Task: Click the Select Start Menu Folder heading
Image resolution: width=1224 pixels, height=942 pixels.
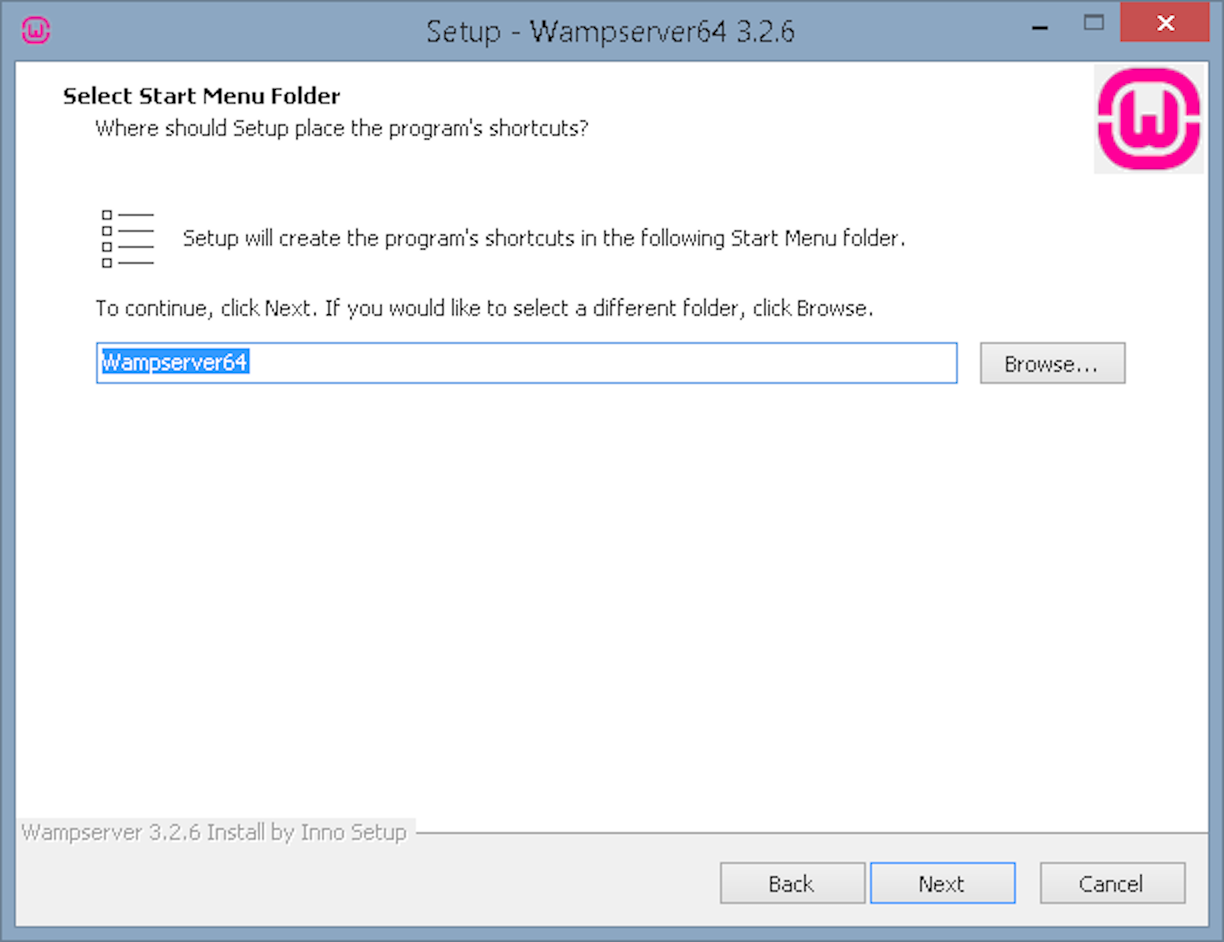Action: tap(202, 96)
